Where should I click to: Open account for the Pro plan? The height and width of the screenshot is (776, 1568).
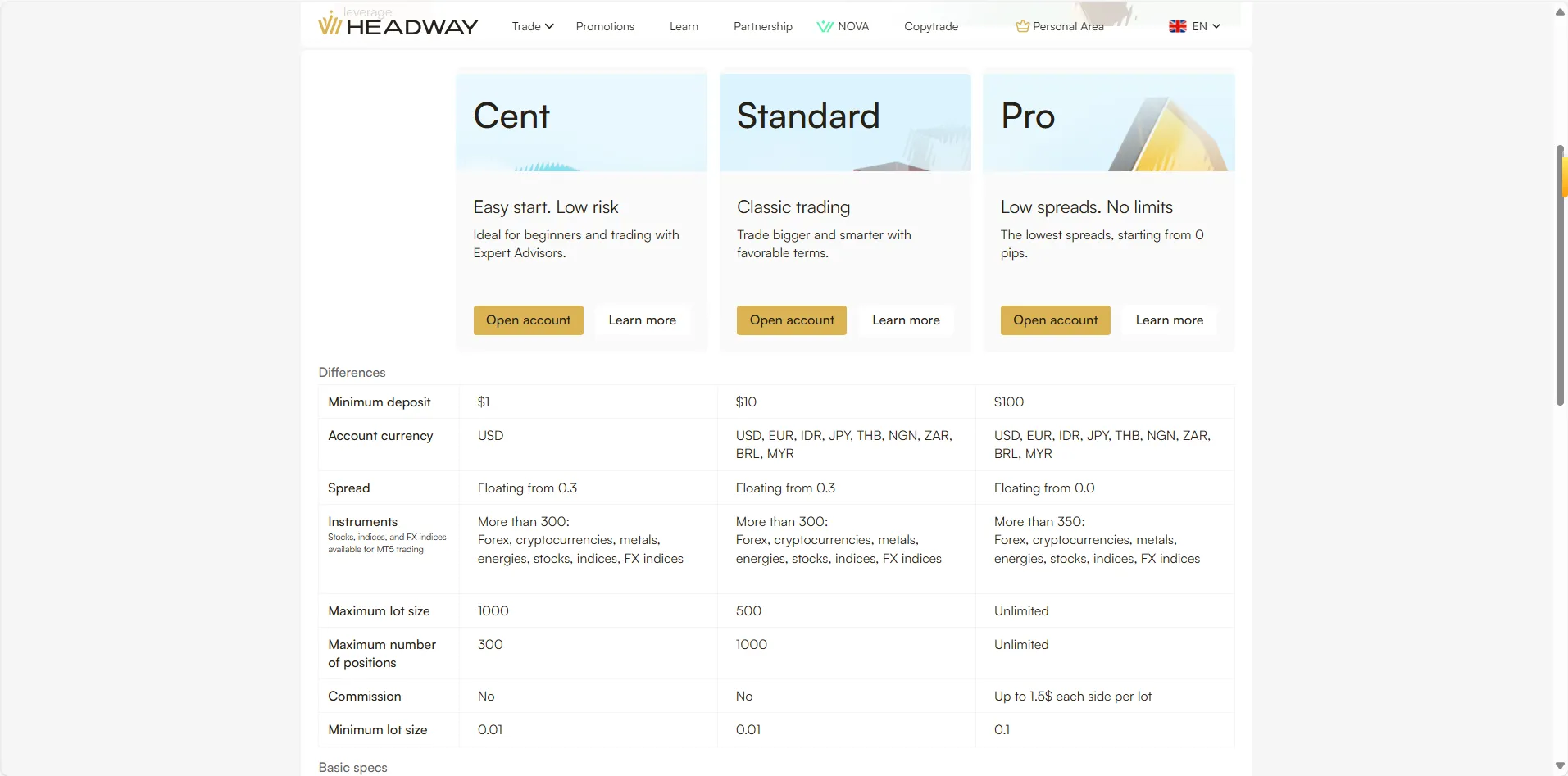pos(1055,320)
